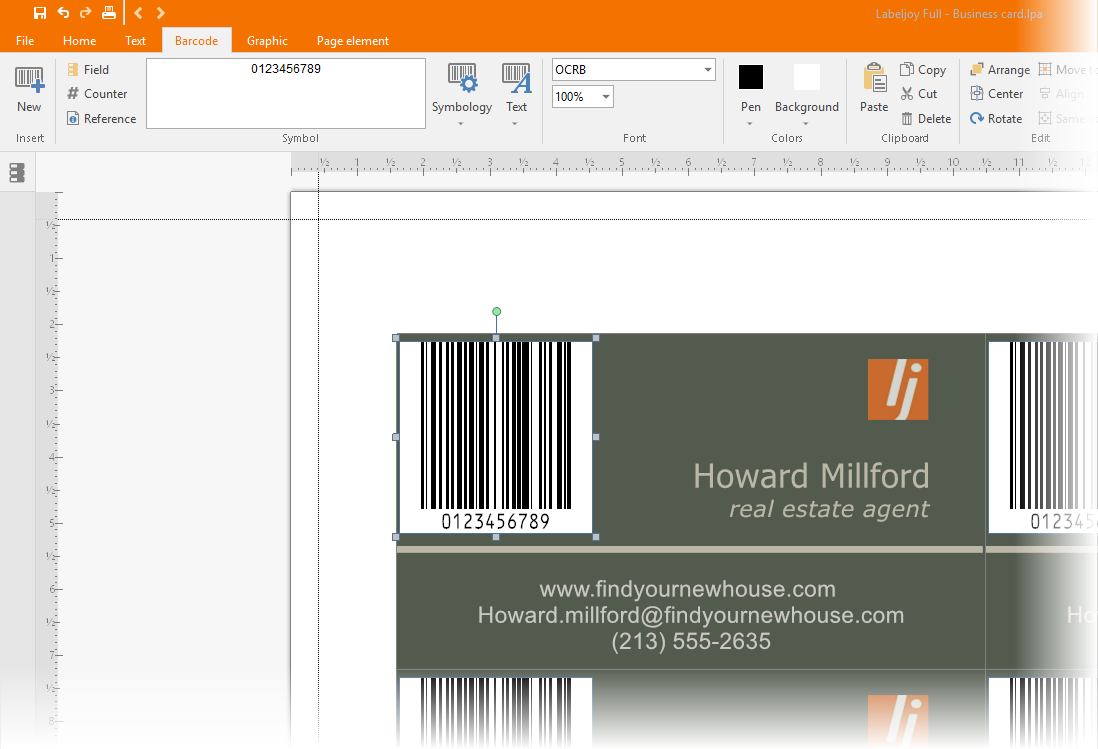Insert a new barcode with New

point(29,89)
